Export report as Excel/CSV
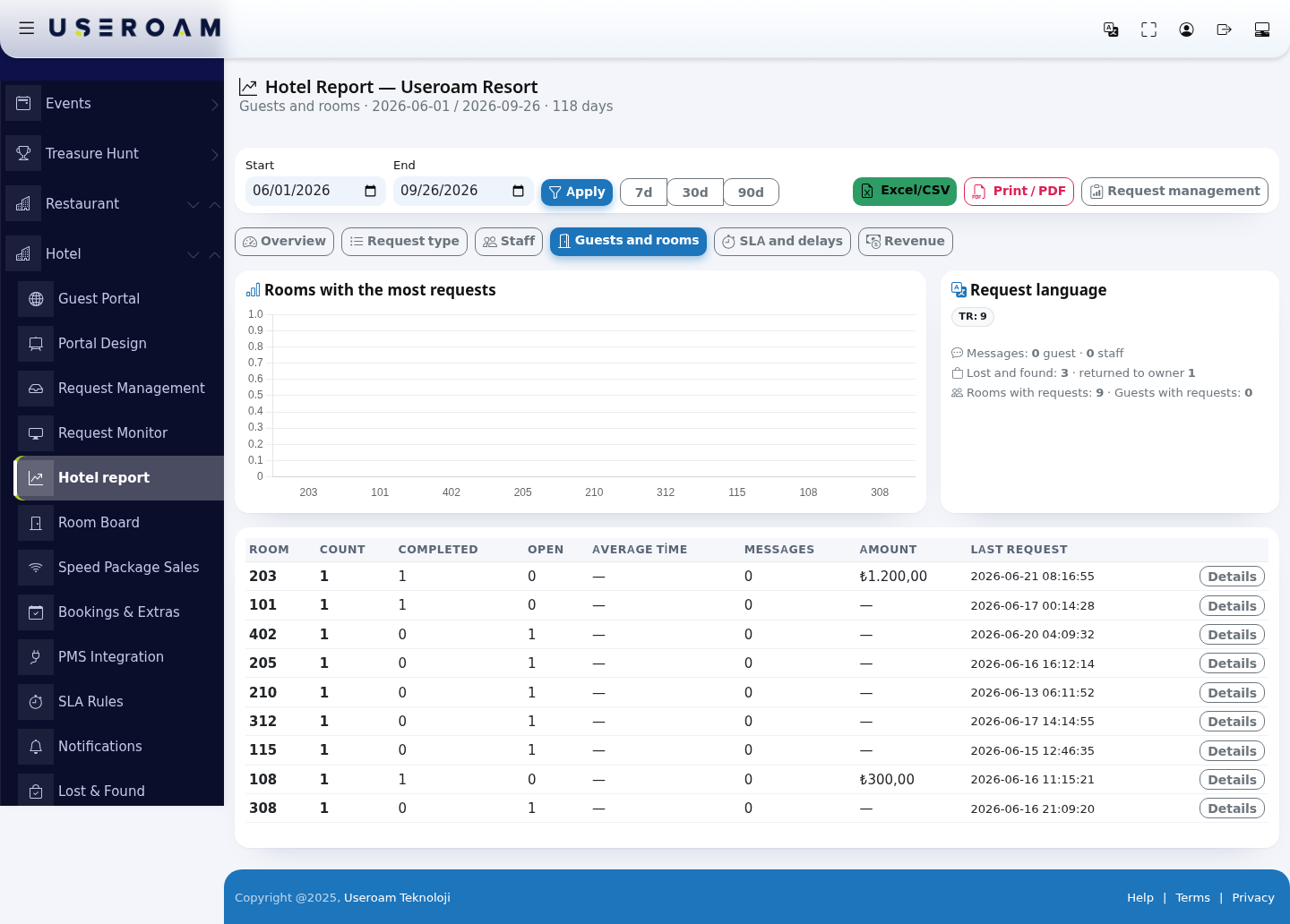 click(x=905, y=192)
